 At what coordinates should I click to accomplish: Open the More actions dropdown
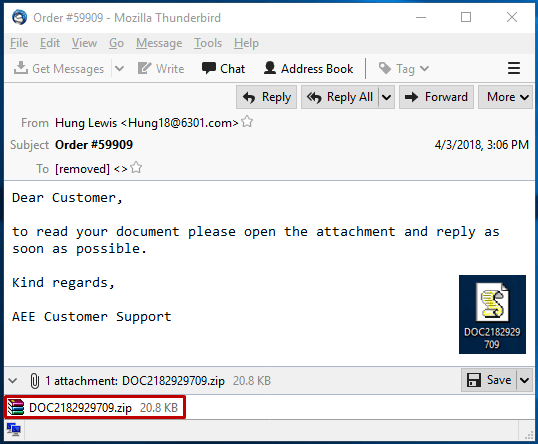pos(505,97)
